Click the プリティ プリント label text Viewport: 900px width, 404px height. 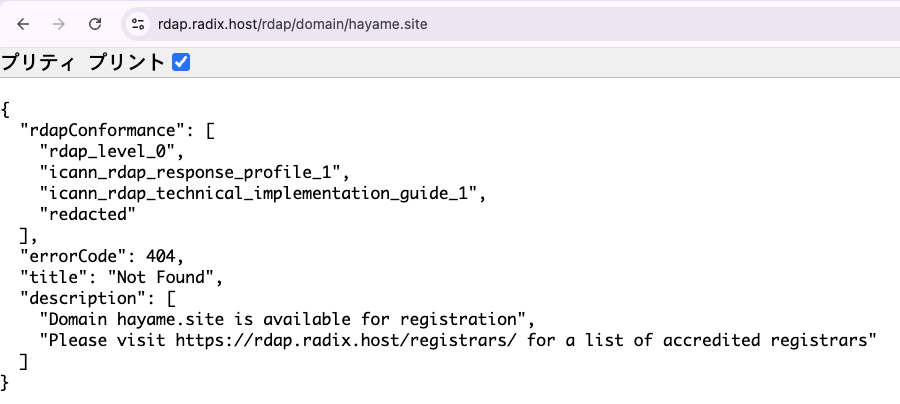[83, 62]
